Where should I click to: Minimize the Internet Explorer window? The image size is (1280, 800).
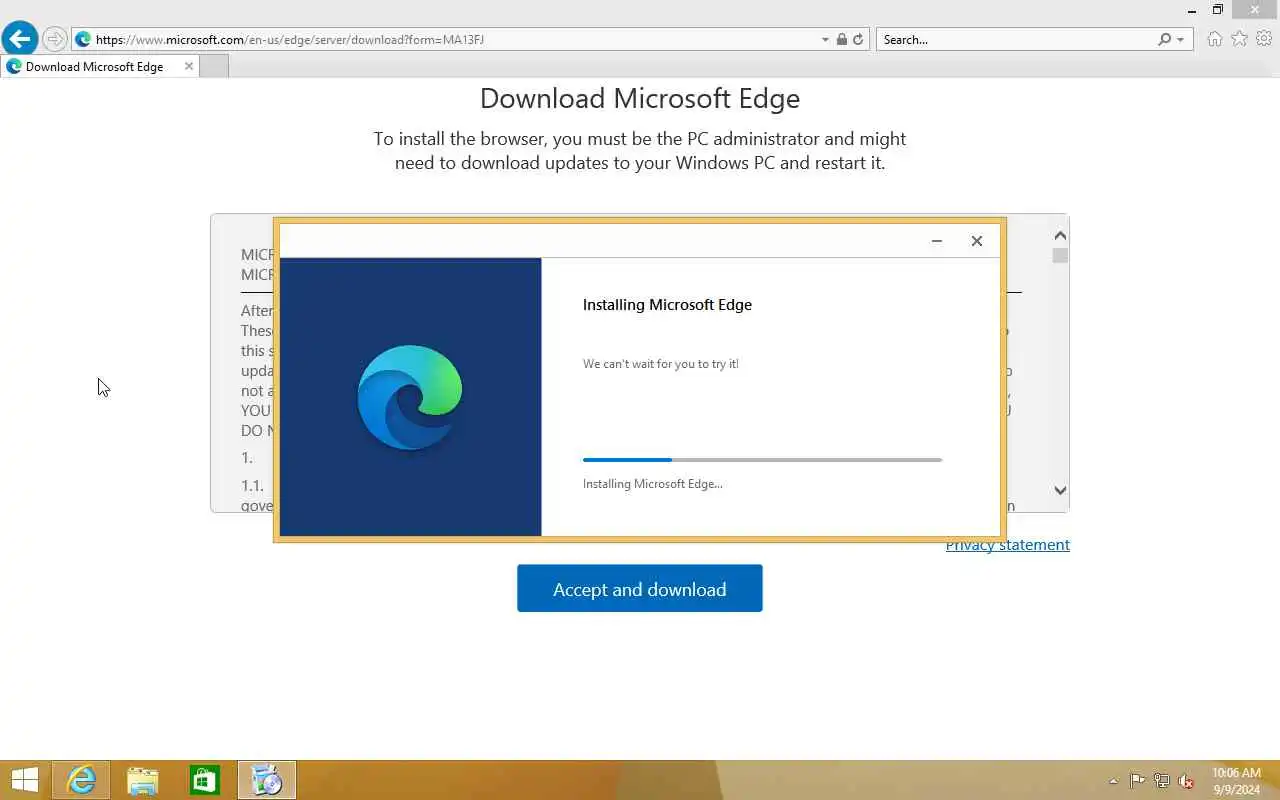[x=1192, y=10]
